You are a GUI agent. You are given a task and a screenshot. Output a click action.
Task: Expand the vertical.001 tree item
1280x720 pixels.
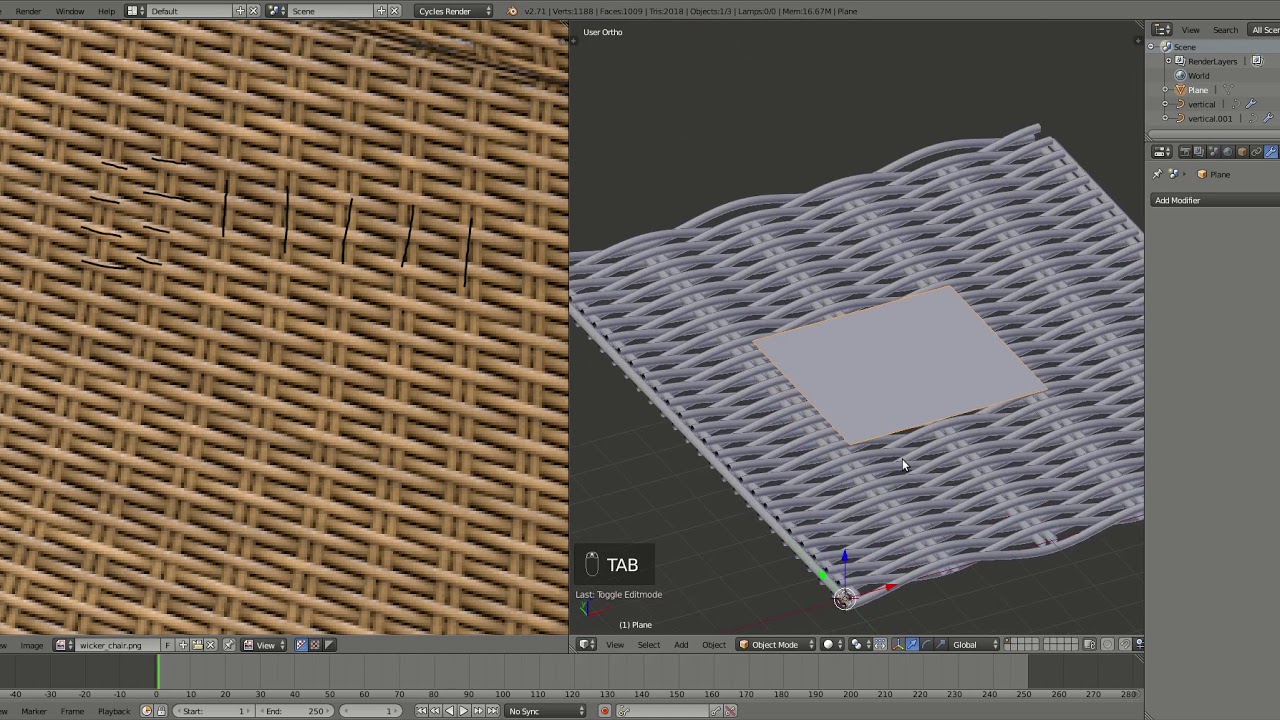pos(1165,118)
